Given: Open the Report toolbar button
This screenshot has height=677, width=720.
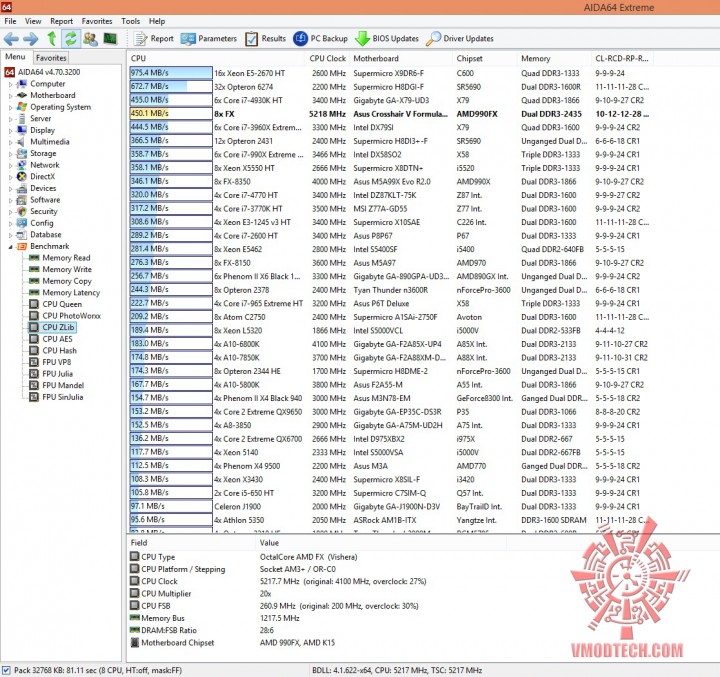Looking at the screenshot, I should click(x=154, y=39).
